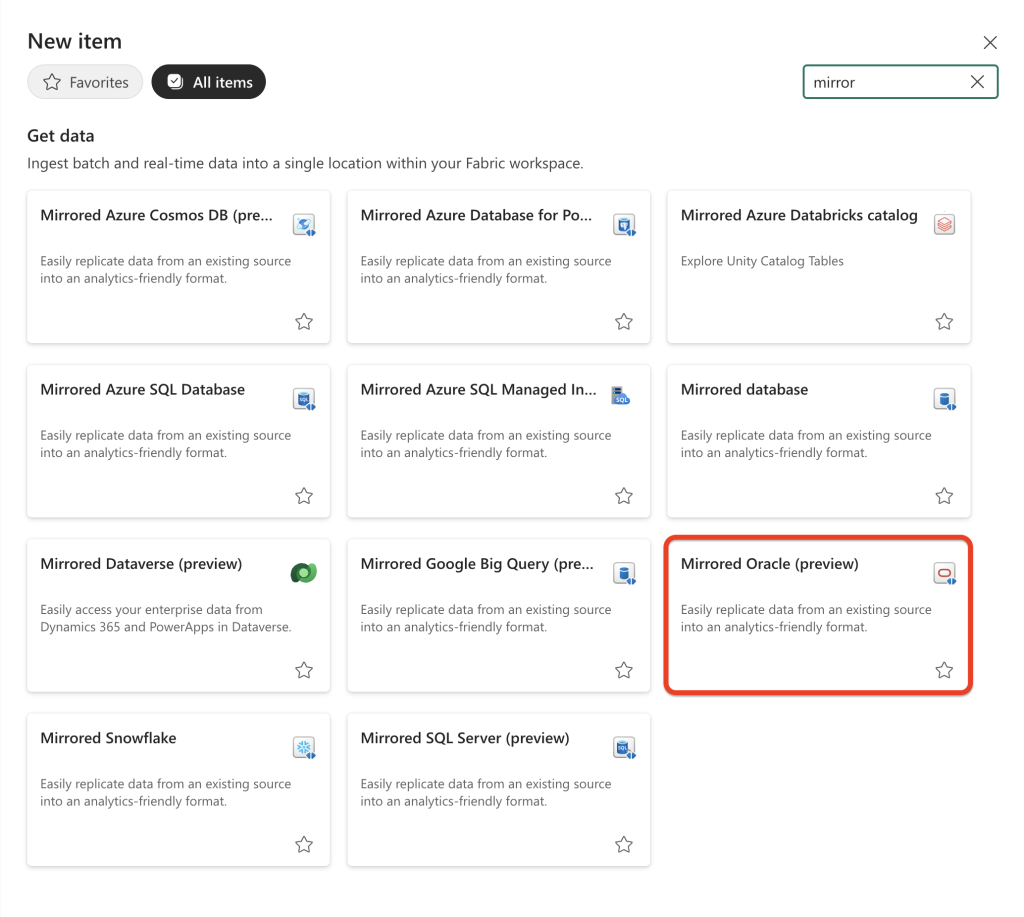Screen dimensions: 1024x917
Task: Click the Mirrored Azure Database for PostgreSQL icon
Action: point(624,224)
